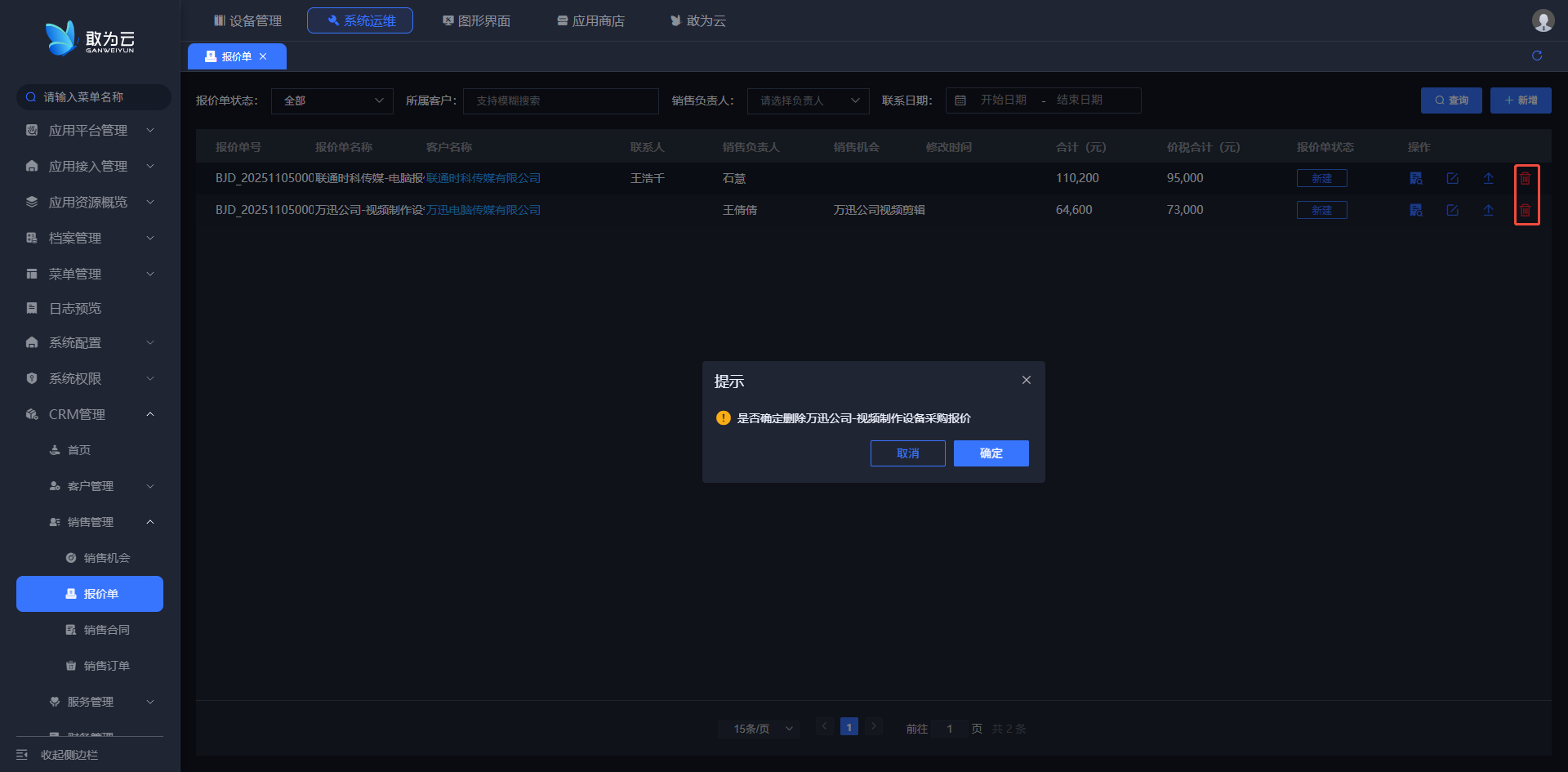This screenshot has width=1568, height=772.
Task: Open 联通时科传媒有限公司 customer link
Action: 483,178
